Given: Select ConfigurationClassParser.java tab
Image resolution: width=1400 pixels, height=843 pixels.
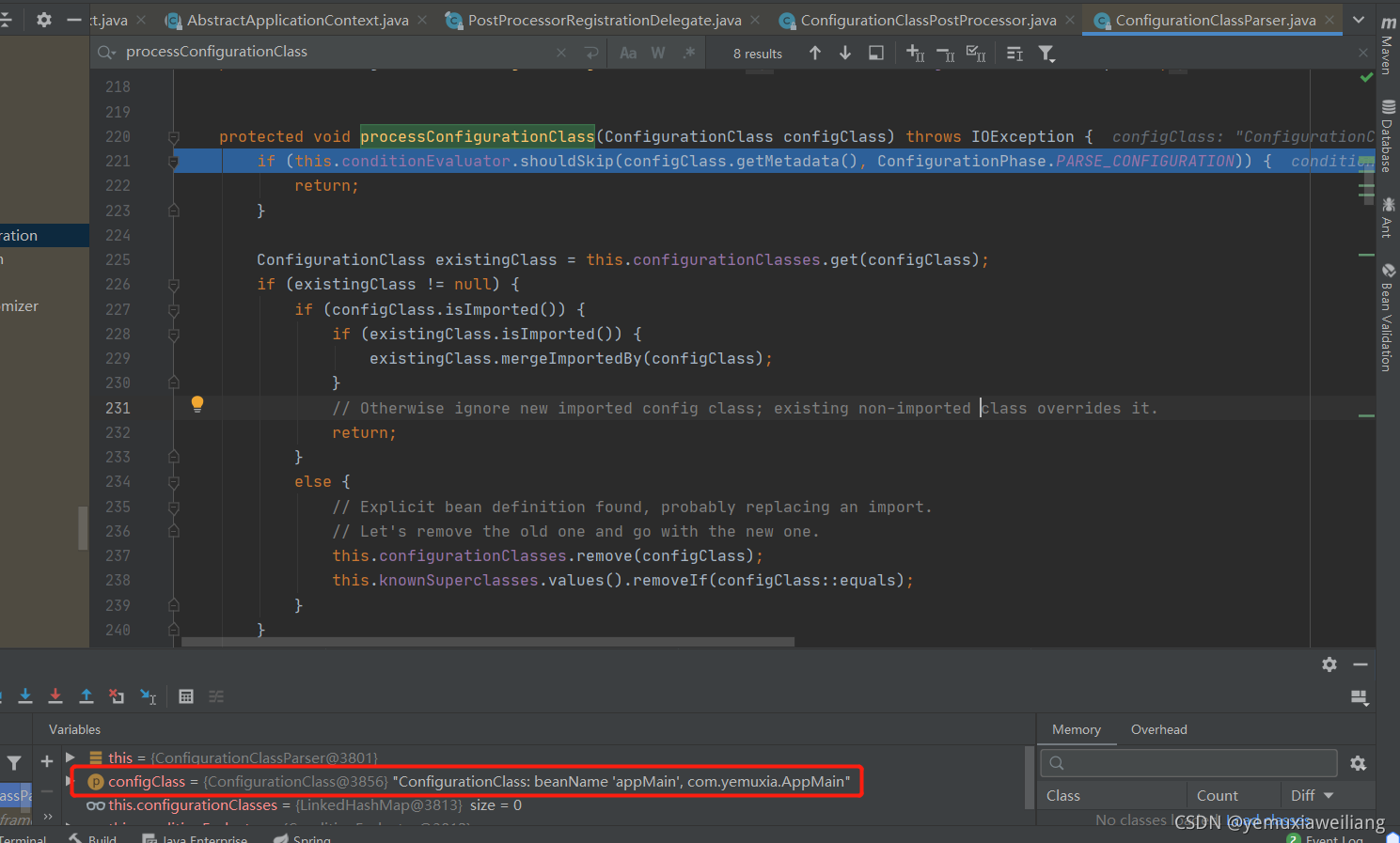Looking at the screenshot, I should click(x=1215, y=20).
